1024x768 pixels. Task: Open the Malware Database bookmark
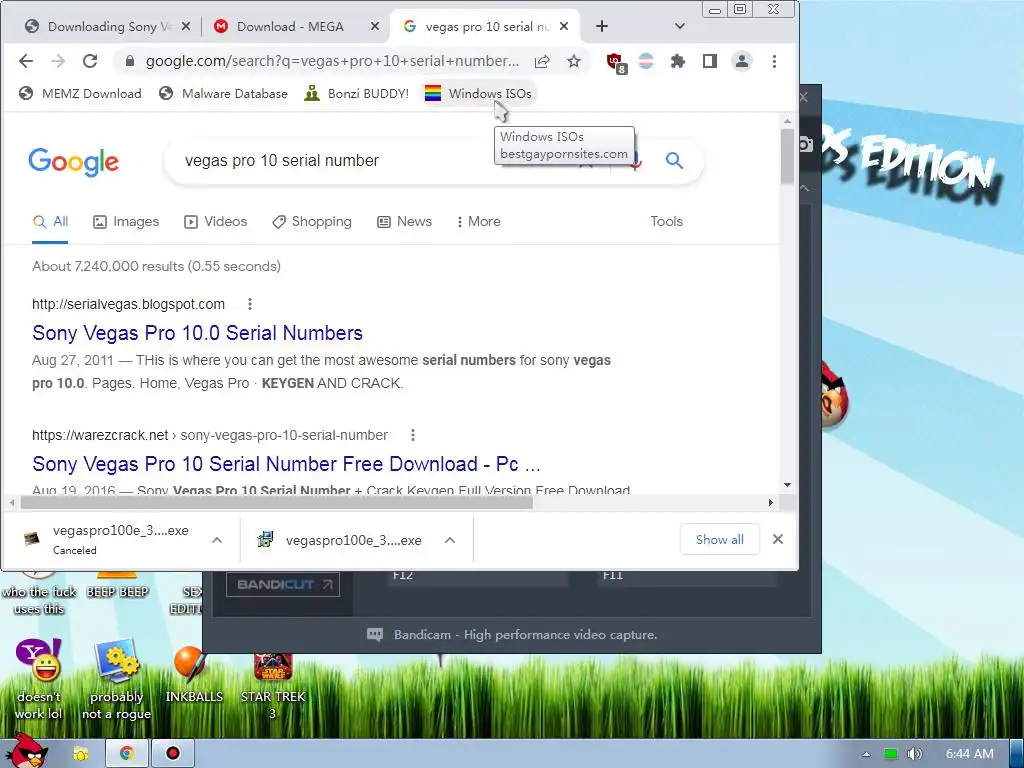pyautogui.click(x=223, y=93)
